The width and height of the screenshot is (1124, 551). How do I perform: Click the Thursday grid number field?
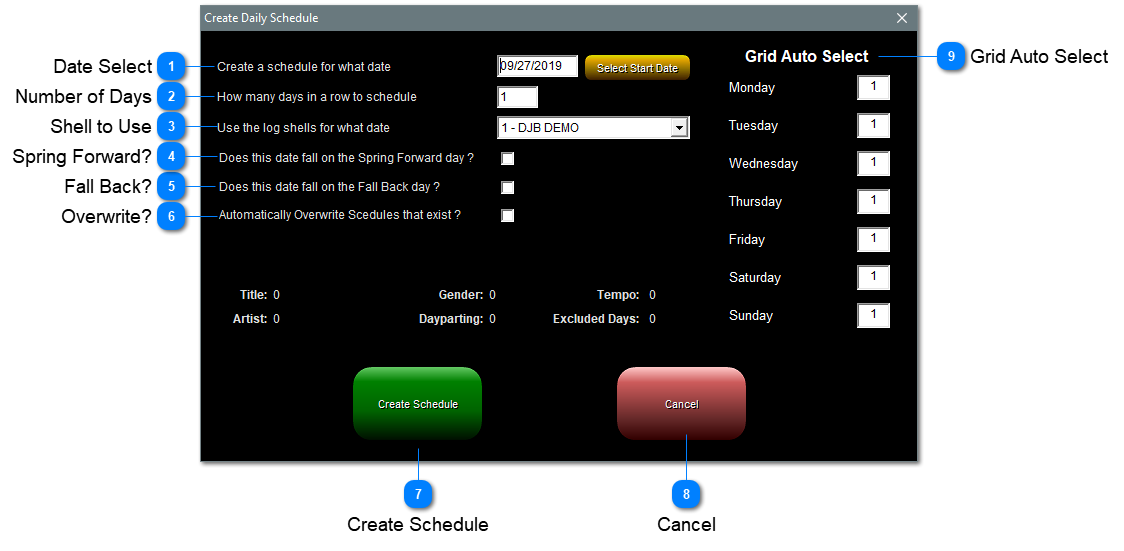pos(873,201)
